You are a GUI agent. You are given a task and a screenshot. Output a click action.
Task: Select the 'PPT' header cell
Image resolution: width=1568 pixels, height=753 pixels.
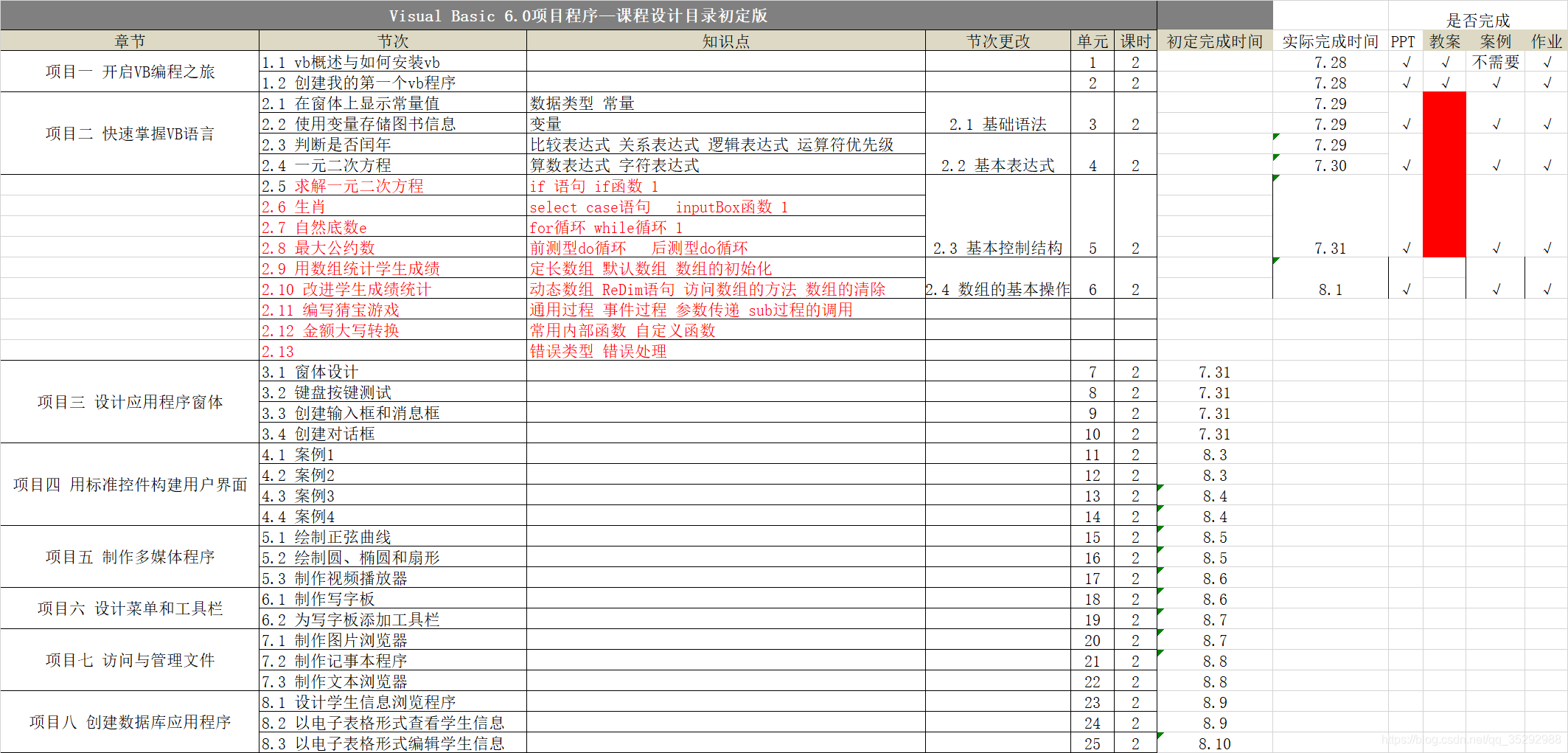tap(1405, 41)
